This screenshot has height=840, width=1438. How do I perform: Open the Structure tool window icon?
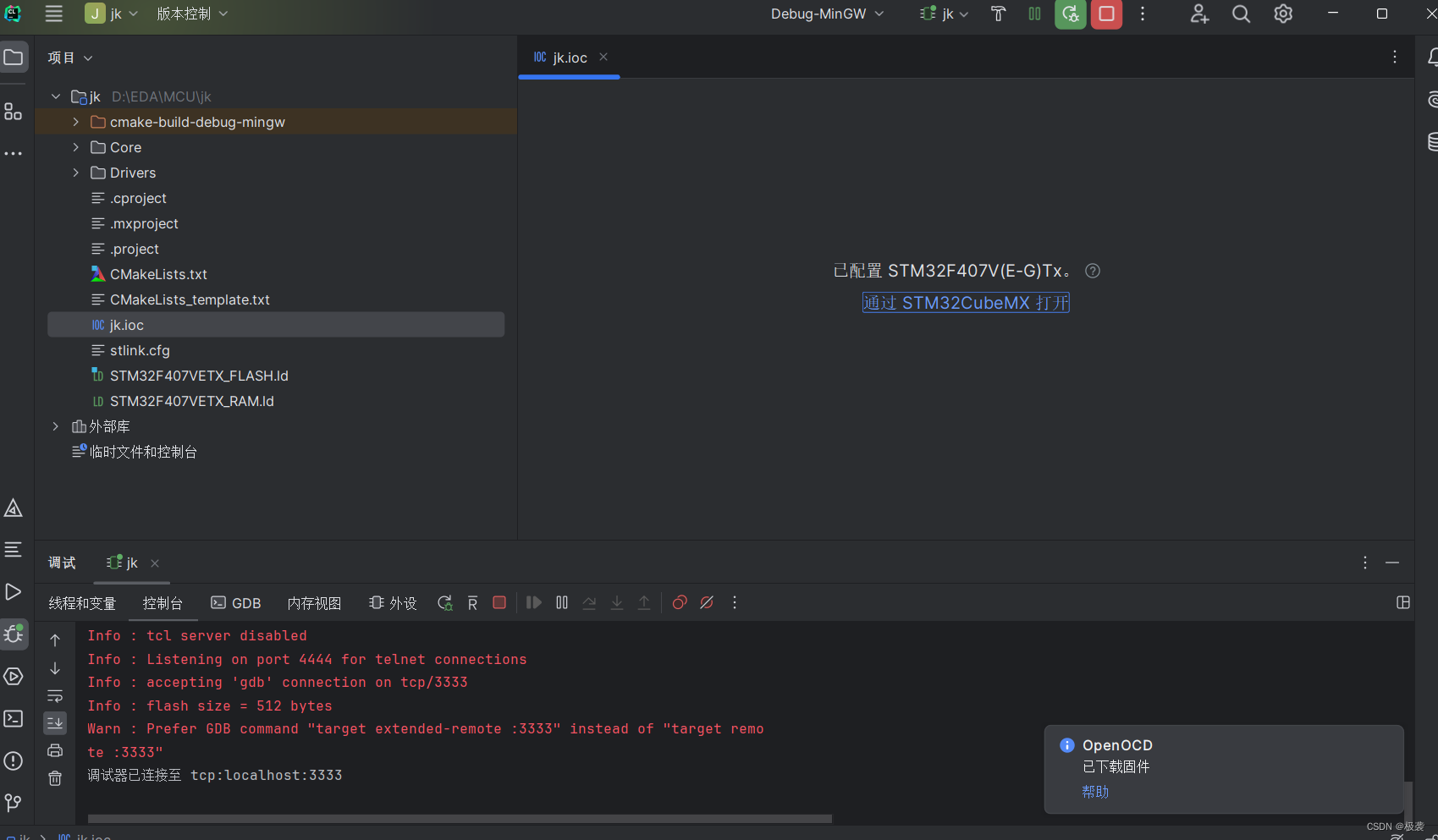pyautogui.click(x=14, y=112)
